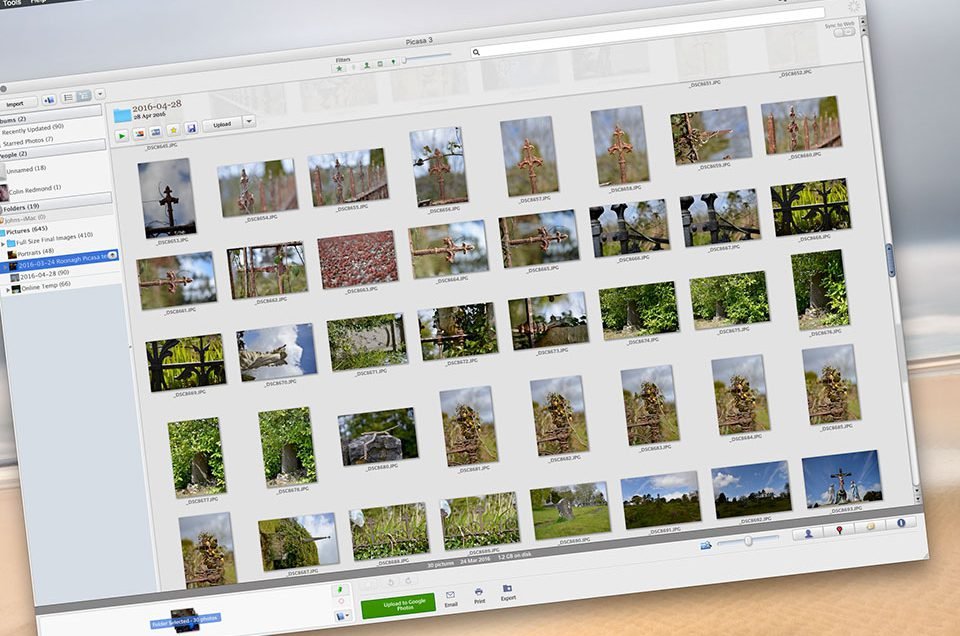Toggle the faces-only filter
Image resolution: width=960 pixels, height=636 pixels.
pyautogui.click(x=366, y=65)
